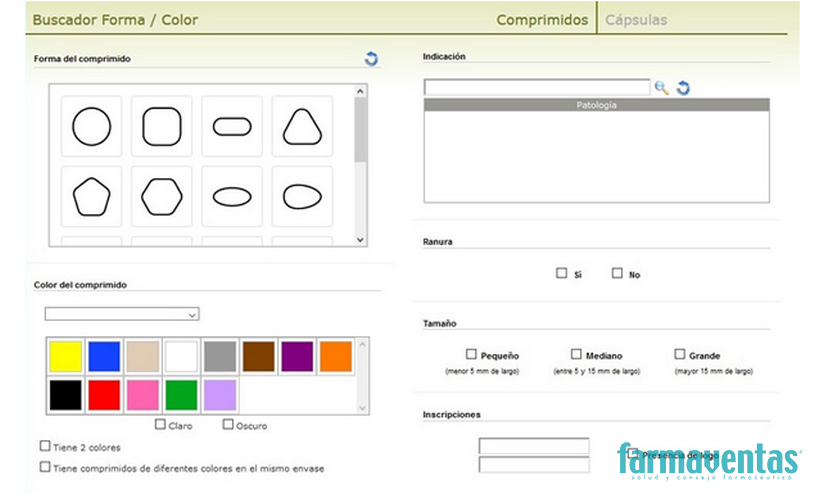Check Ranura No checkbox
Screen dimensions: 824x495
pyautogui.click(x=617, y=273)
